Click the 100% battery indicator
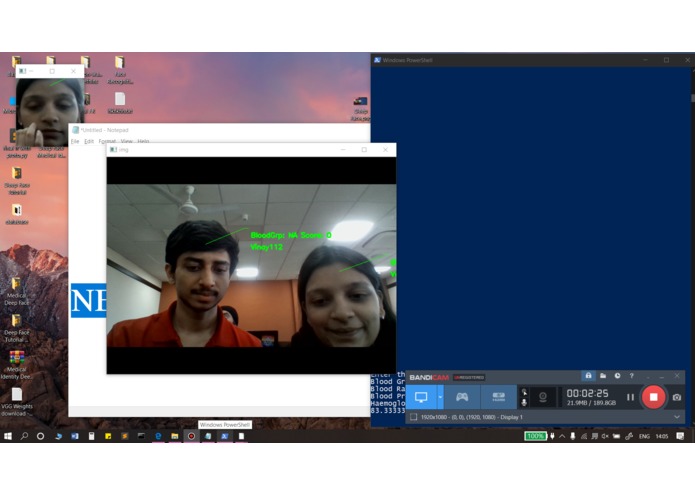This screenshot has width=695, height=494. 535,436
